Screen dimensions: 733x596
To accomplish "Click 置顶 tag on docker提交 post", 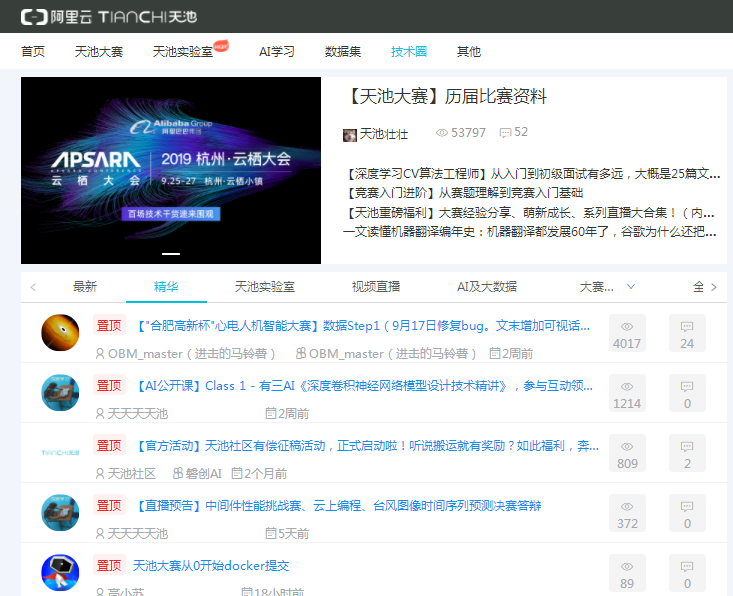I will point(109,566).
